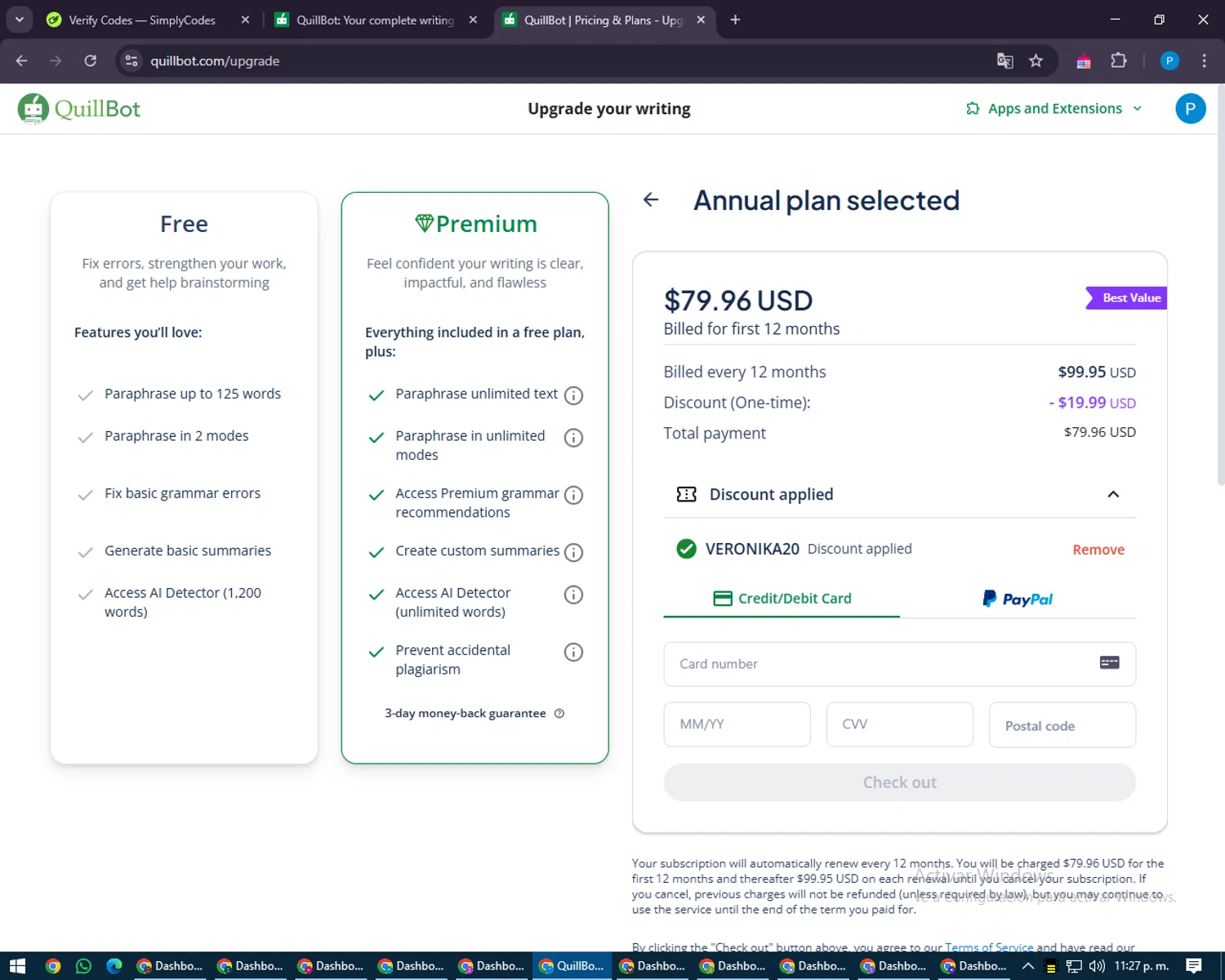Open WhatsApp from the taskbar
This screenshot has height=980, width=1225.
[83, 966]
